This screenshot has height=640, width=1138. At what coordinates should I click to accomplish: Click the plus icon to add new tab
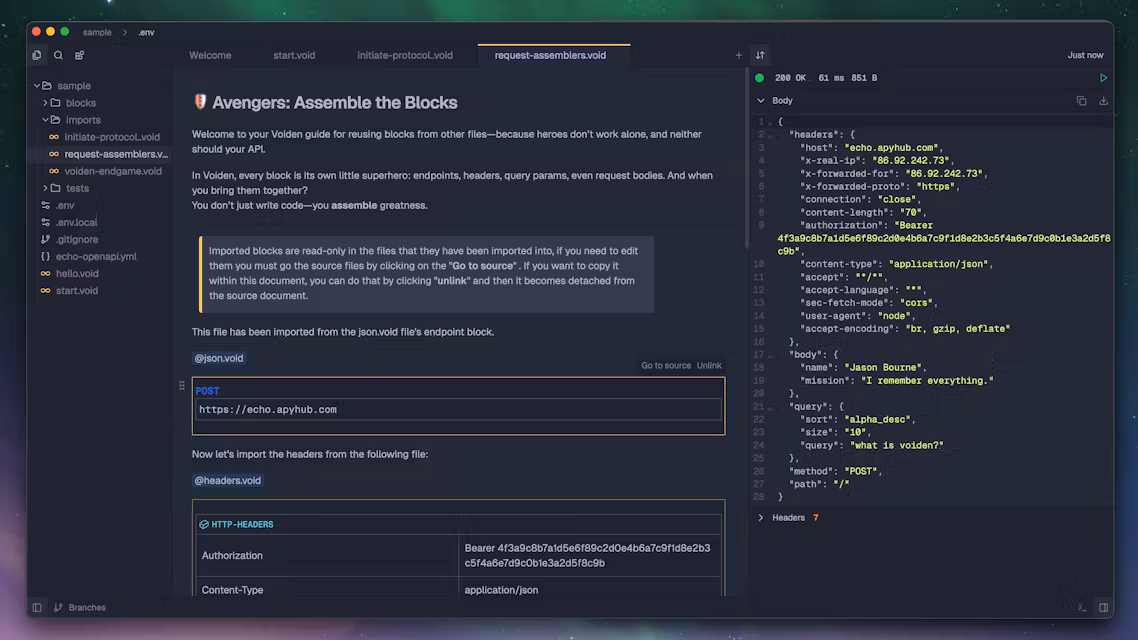[739, 56]
